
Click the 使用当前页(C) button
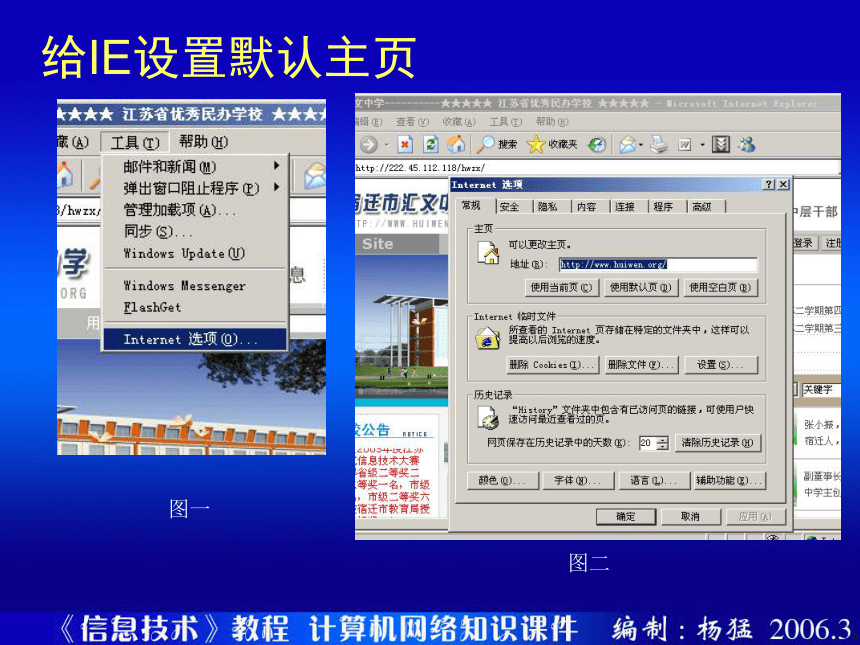[x=561, y=287]
